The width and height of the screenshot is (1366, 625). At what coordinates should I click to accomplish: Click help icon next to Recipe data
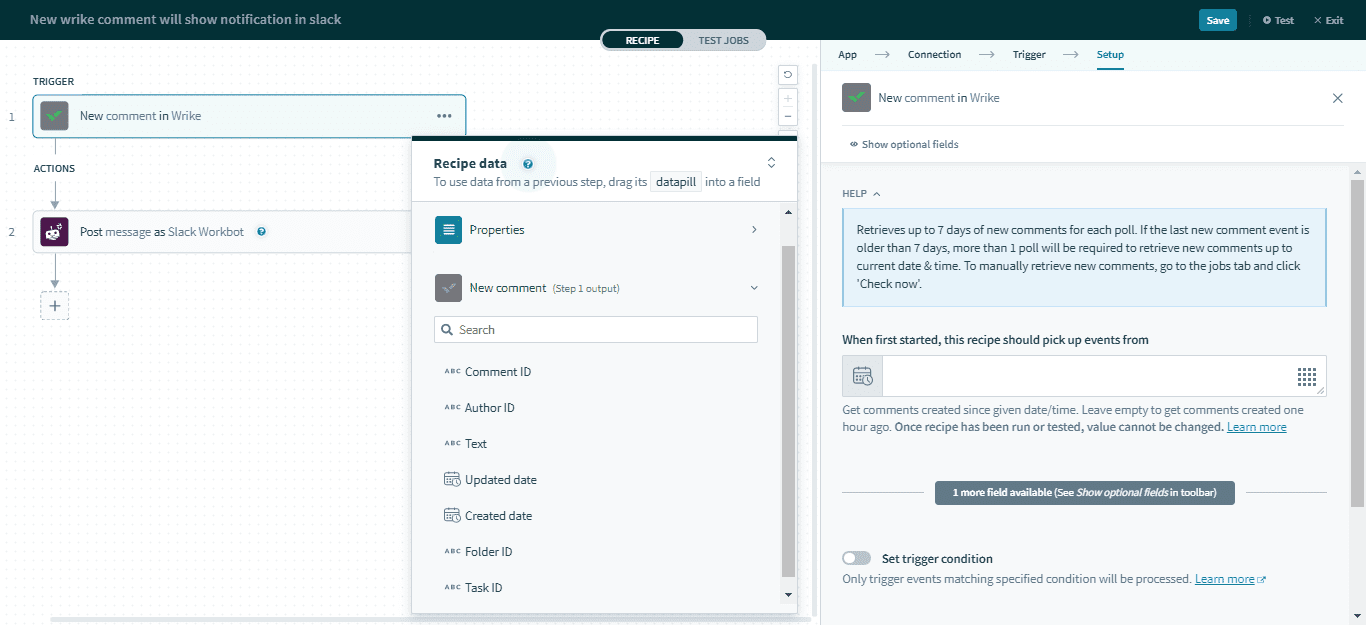527,164
